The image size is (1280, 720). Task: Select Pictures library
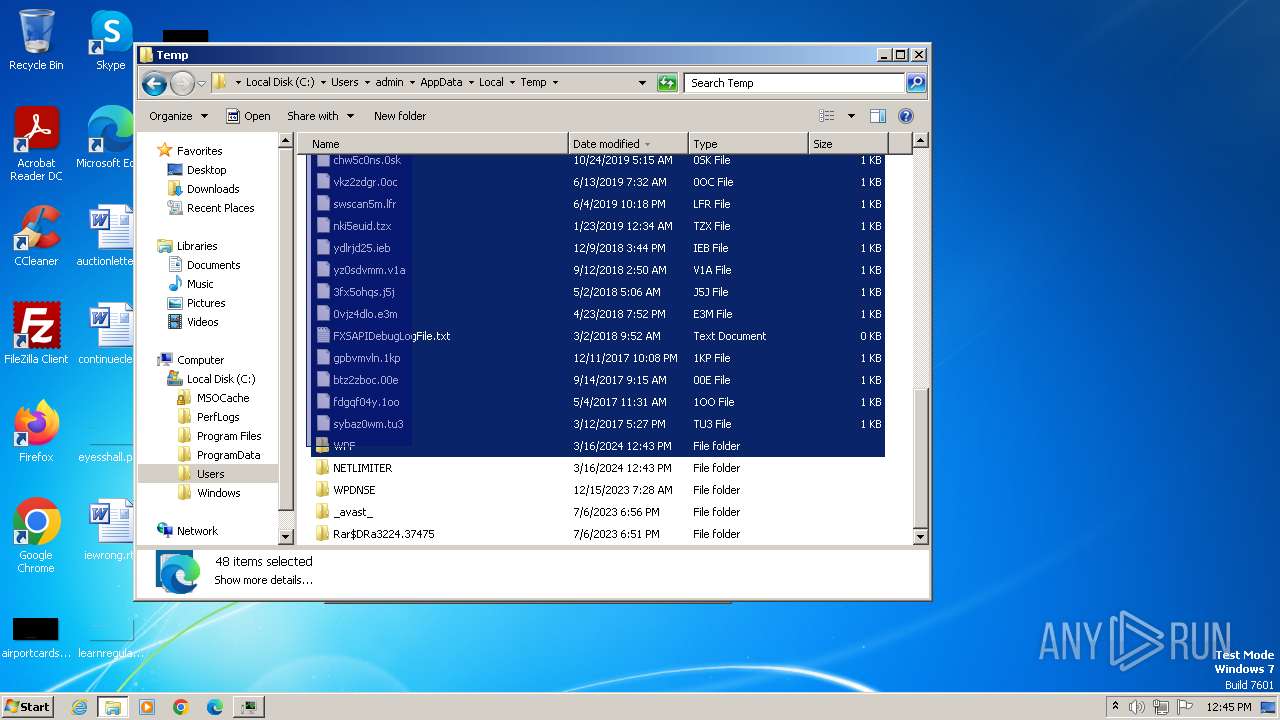point(196,303)
